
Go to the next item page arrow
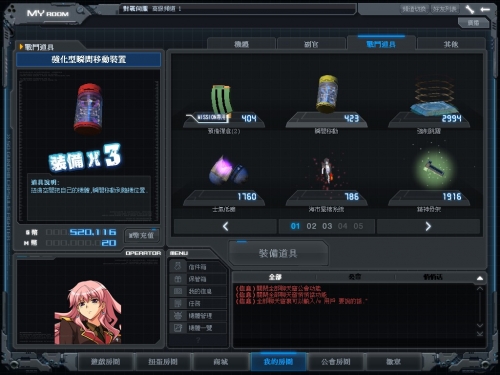coord(428,226)
